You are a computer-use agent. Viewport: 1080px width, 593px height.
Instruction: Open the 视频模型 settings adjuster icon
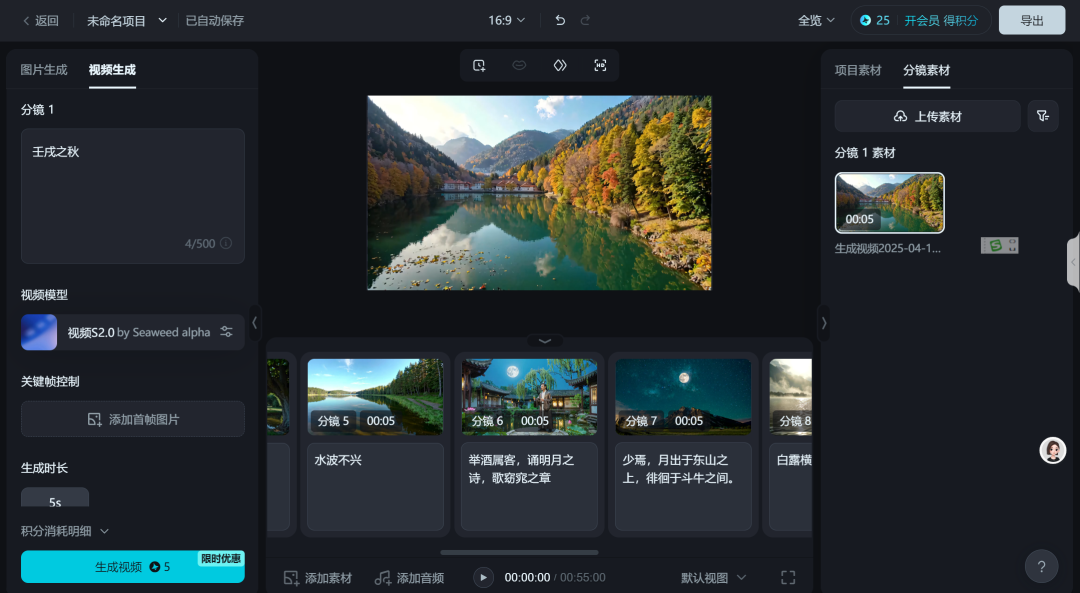pyautogui.click(x=228, y=331)
